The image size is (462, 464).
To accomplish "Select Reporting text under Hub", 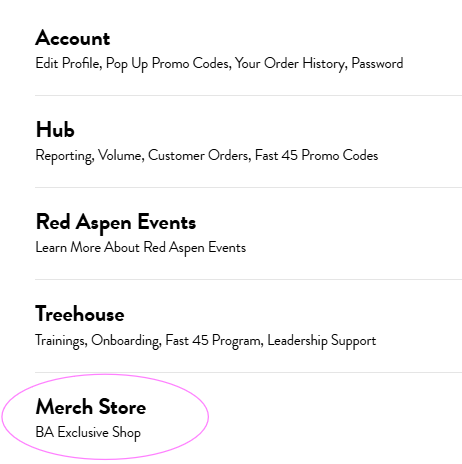I will (x=65, y=156).
